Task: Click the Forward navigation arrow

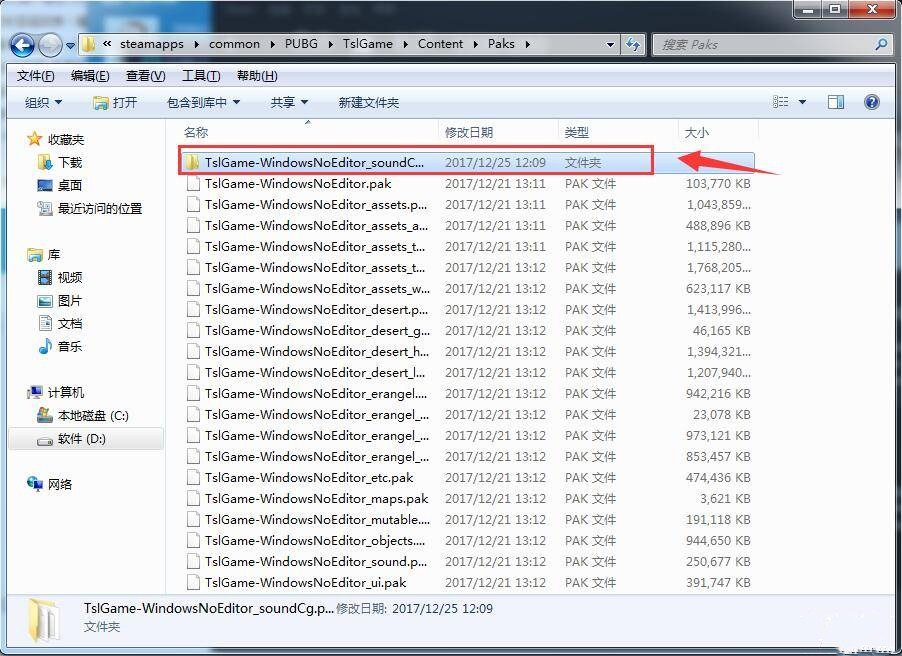Action: click(x=50, y=45)
